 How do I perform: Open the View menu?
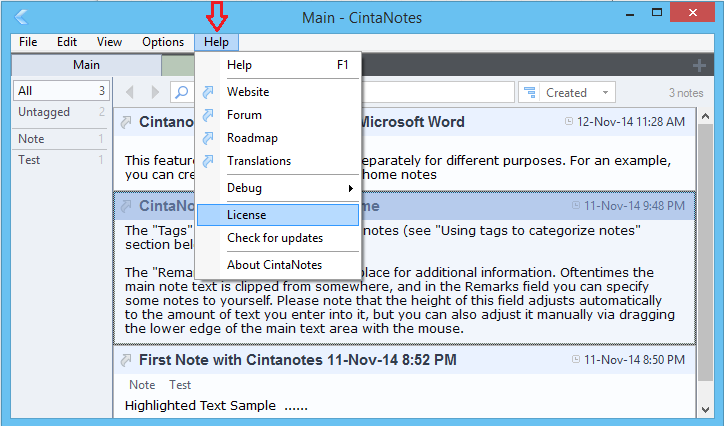click(109, 42)
